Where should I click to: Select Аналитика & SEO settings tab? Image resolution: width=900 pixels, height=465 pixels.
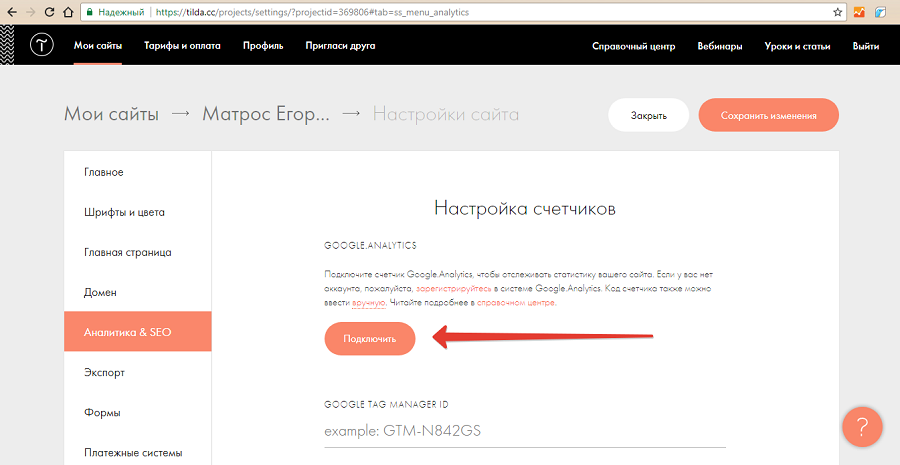tap(138, 331)
